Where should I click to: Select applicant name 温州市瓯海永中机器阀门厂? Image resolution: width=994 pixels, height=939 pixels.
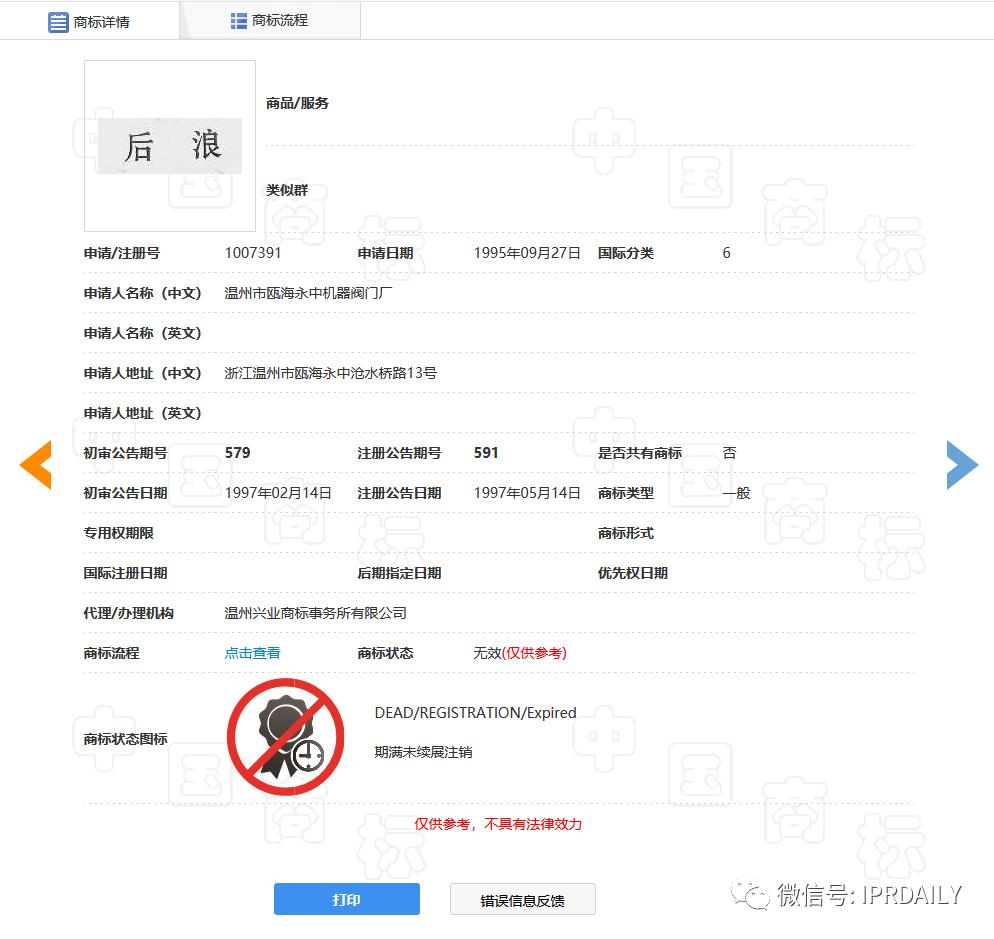tap(310, 293)
